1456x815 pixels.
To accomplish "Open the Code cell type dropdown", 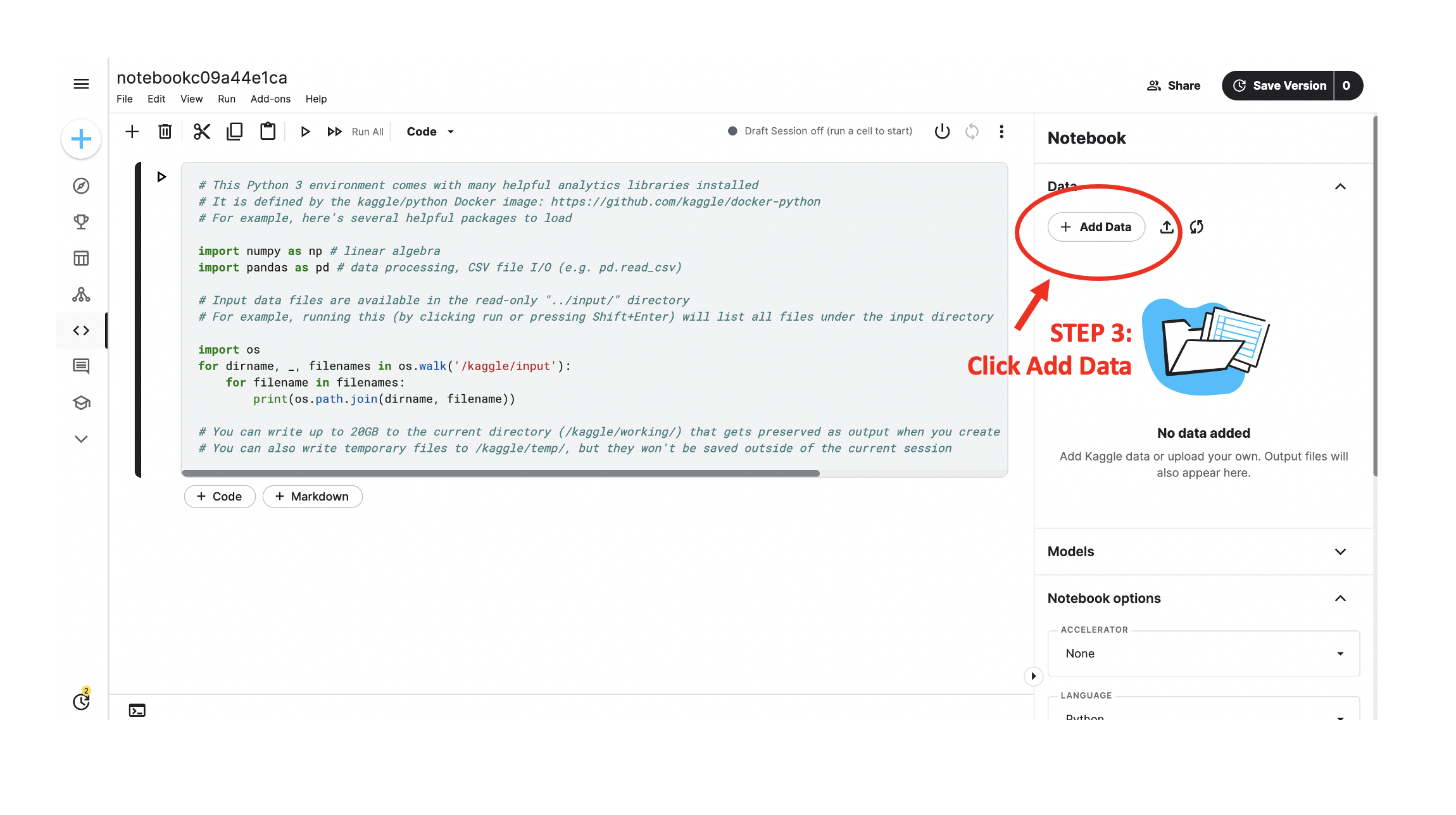I will [430, 132].
